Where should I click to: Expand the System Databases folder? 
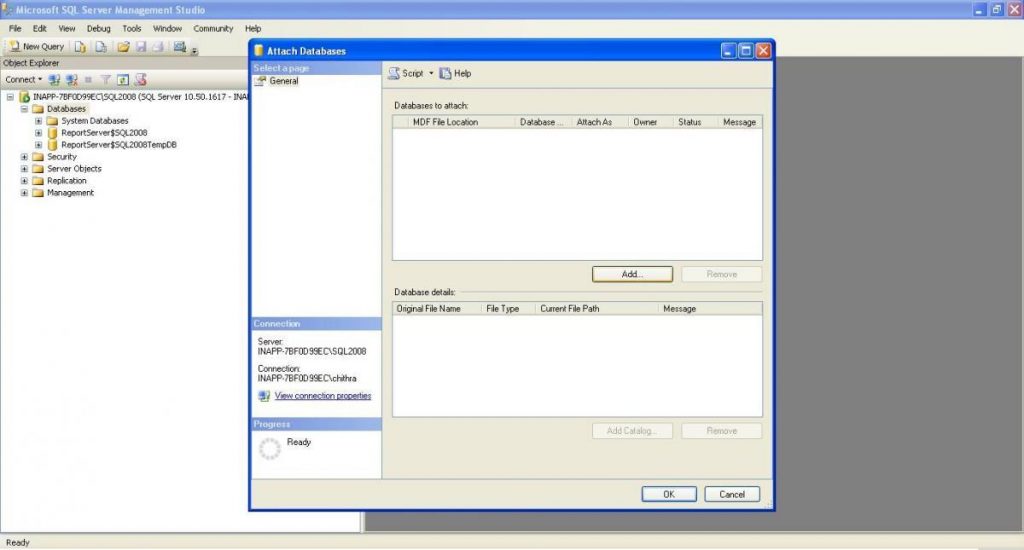[x=39, y=121]
